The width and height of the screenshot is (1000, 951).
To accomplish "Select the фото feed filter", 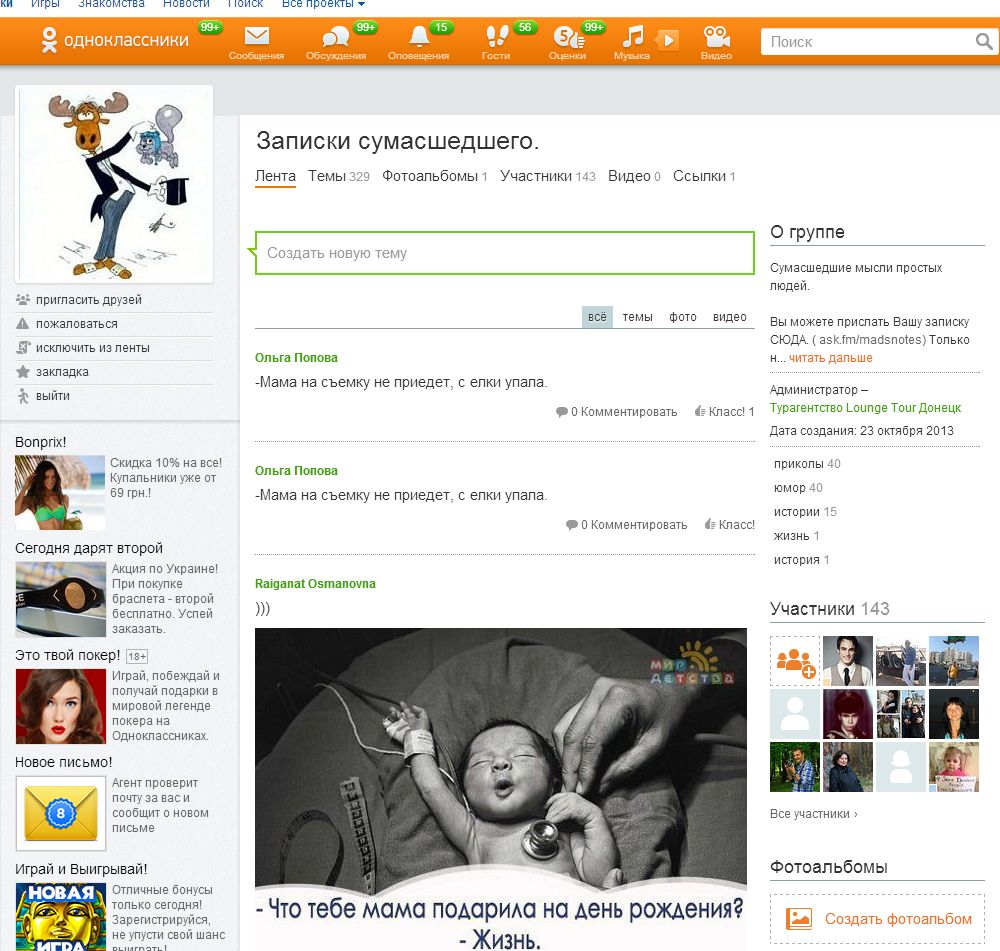I will [682, 317].
